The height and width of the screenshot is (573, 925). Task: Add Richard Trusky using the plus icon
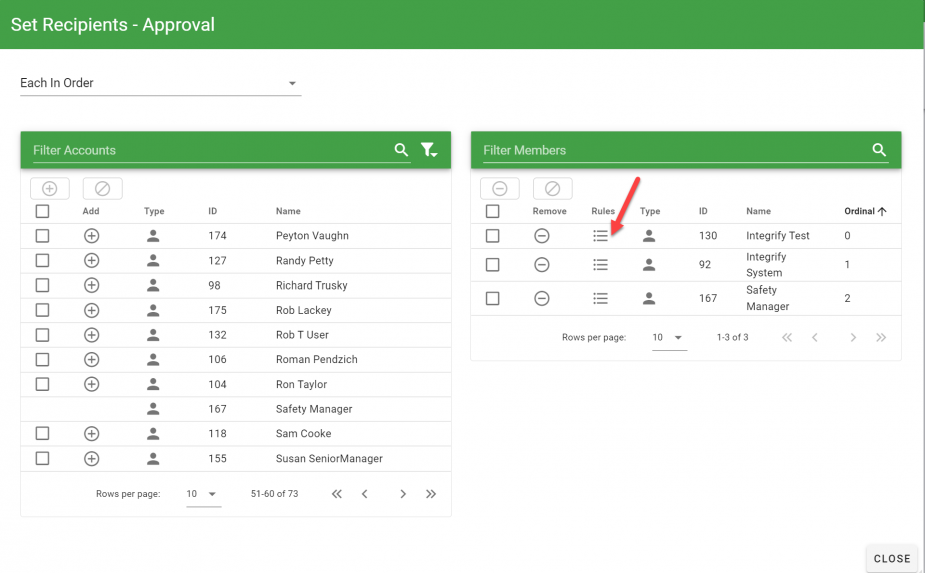coord(91,285)
